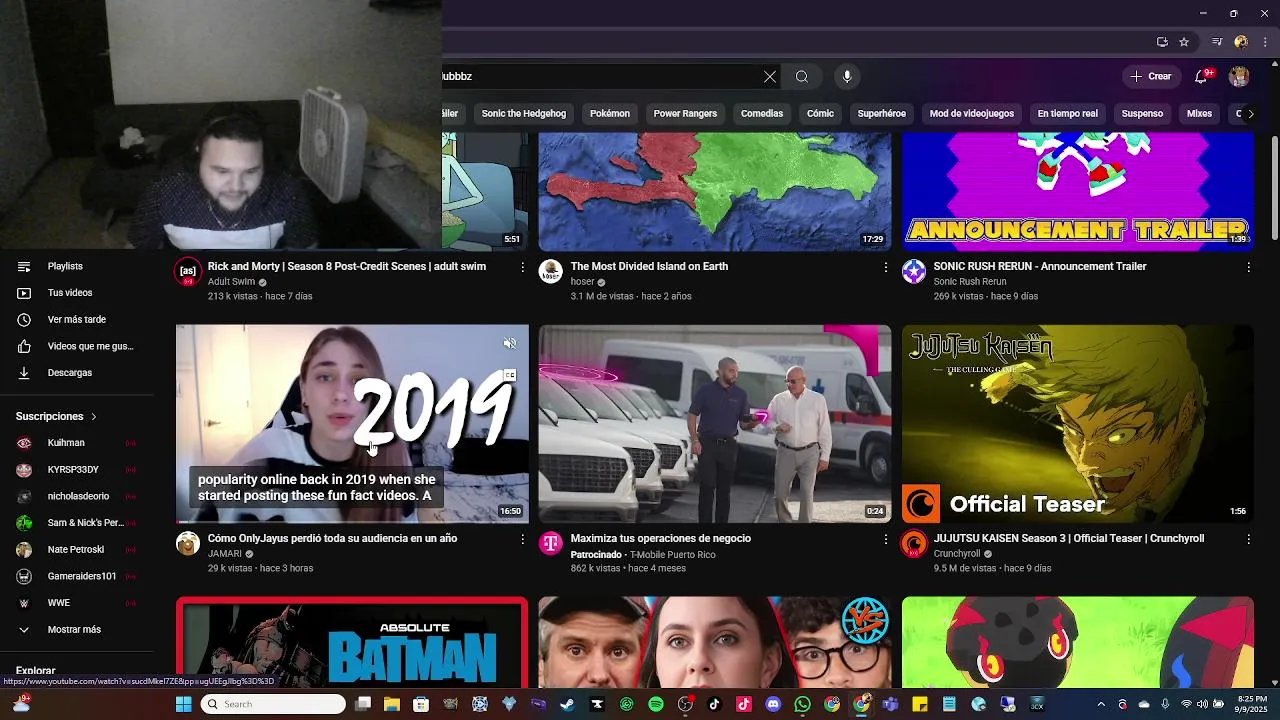
Task: Click the page scrollbar thumb
Action: (x=1274, y=188)
